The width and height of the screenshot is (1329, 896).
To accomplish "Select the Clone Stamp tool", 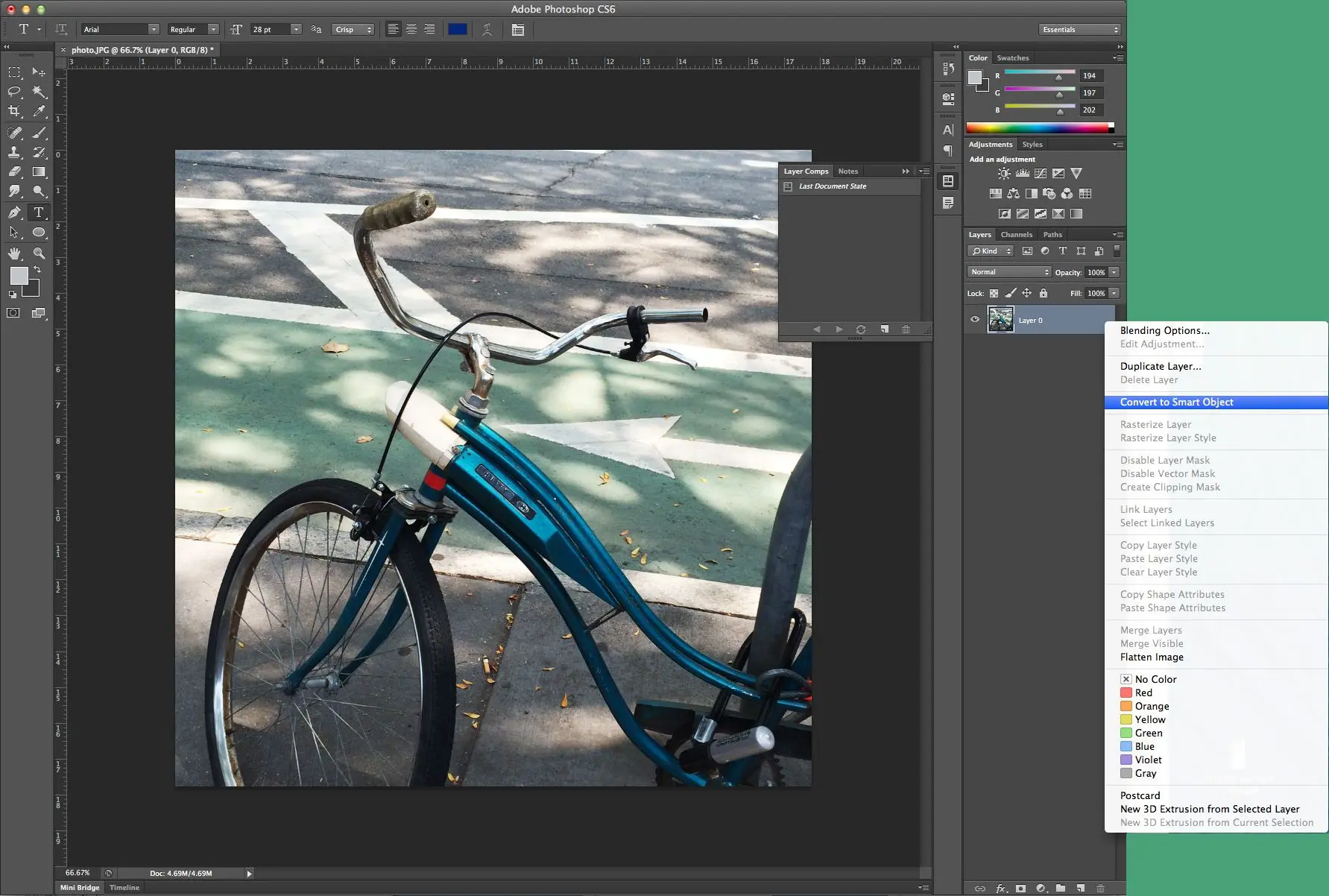I will tap(14, 152).
